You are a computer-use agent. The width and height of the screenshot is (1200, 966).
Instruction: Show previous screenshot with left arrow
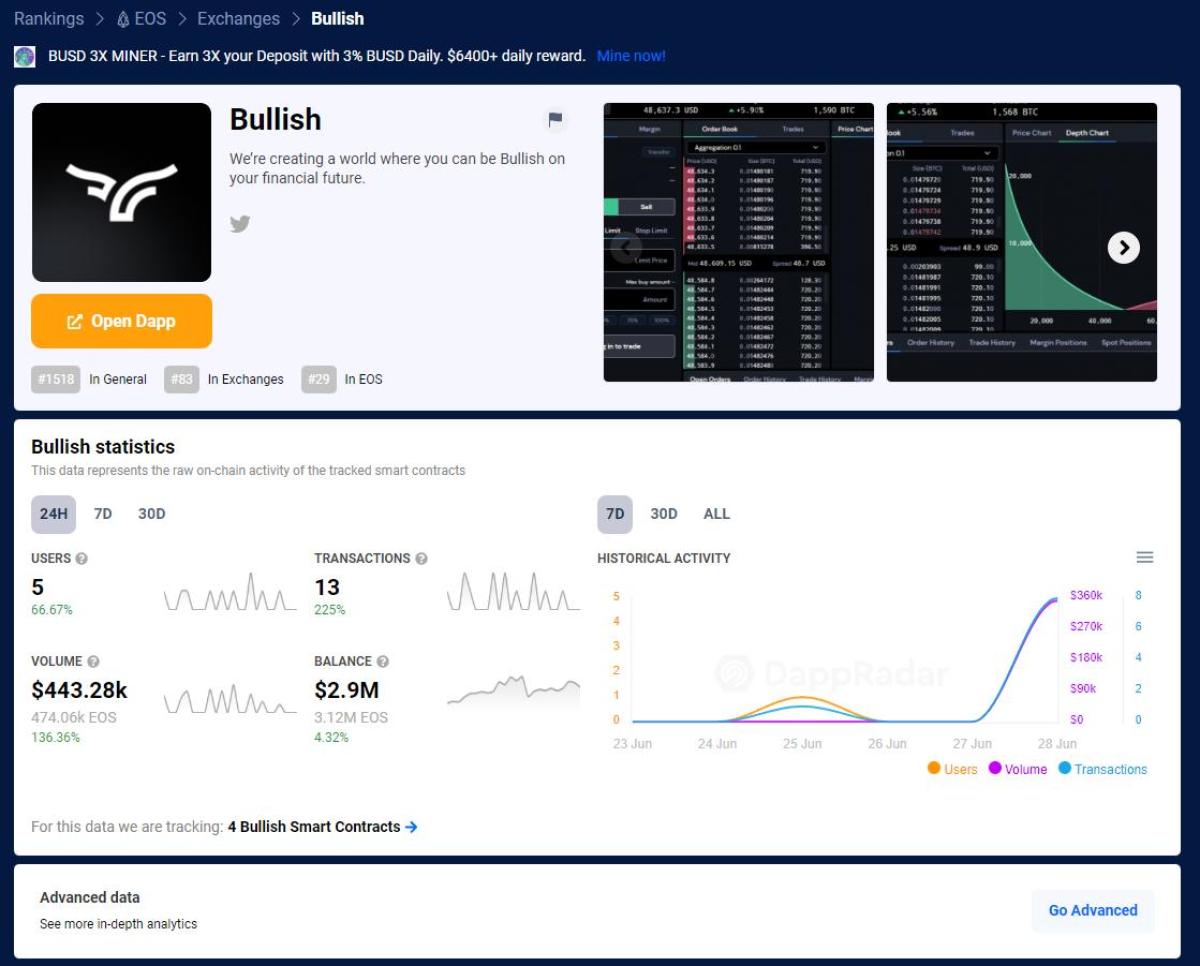click(626, 248)
